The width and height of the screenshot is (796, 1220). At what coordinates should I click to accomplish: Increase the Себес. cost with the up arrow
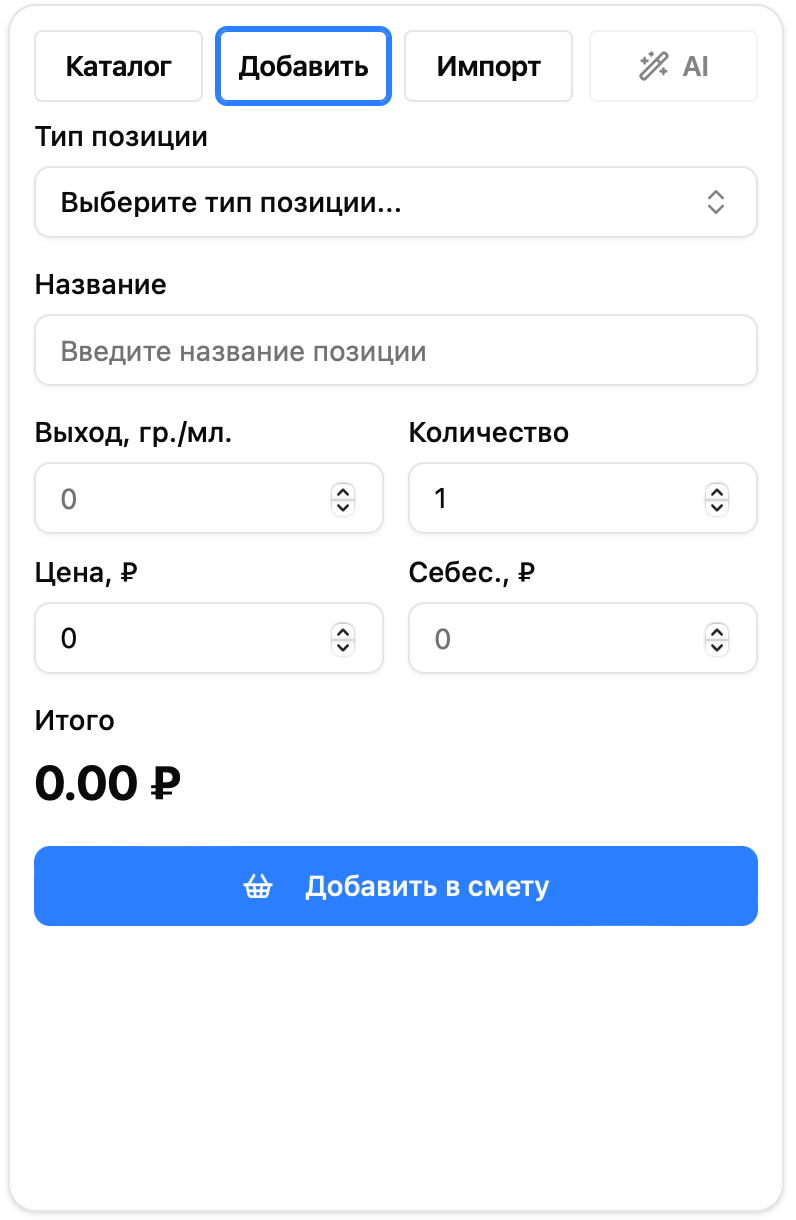(x=717, y=631)
